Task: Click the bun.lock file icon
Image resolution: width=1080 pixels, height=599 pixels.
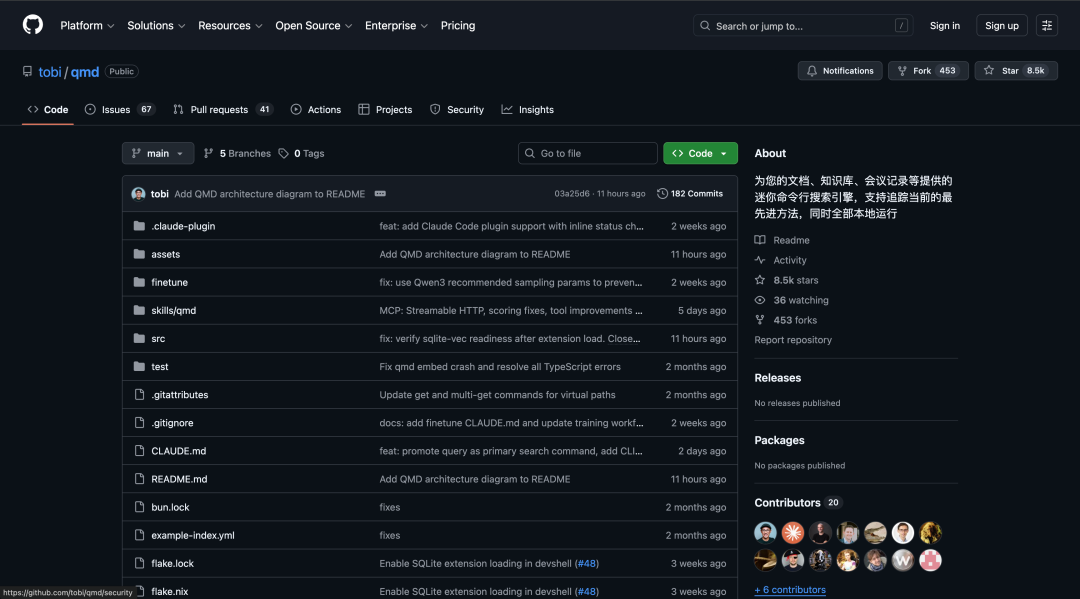Action: click(139, 507)
